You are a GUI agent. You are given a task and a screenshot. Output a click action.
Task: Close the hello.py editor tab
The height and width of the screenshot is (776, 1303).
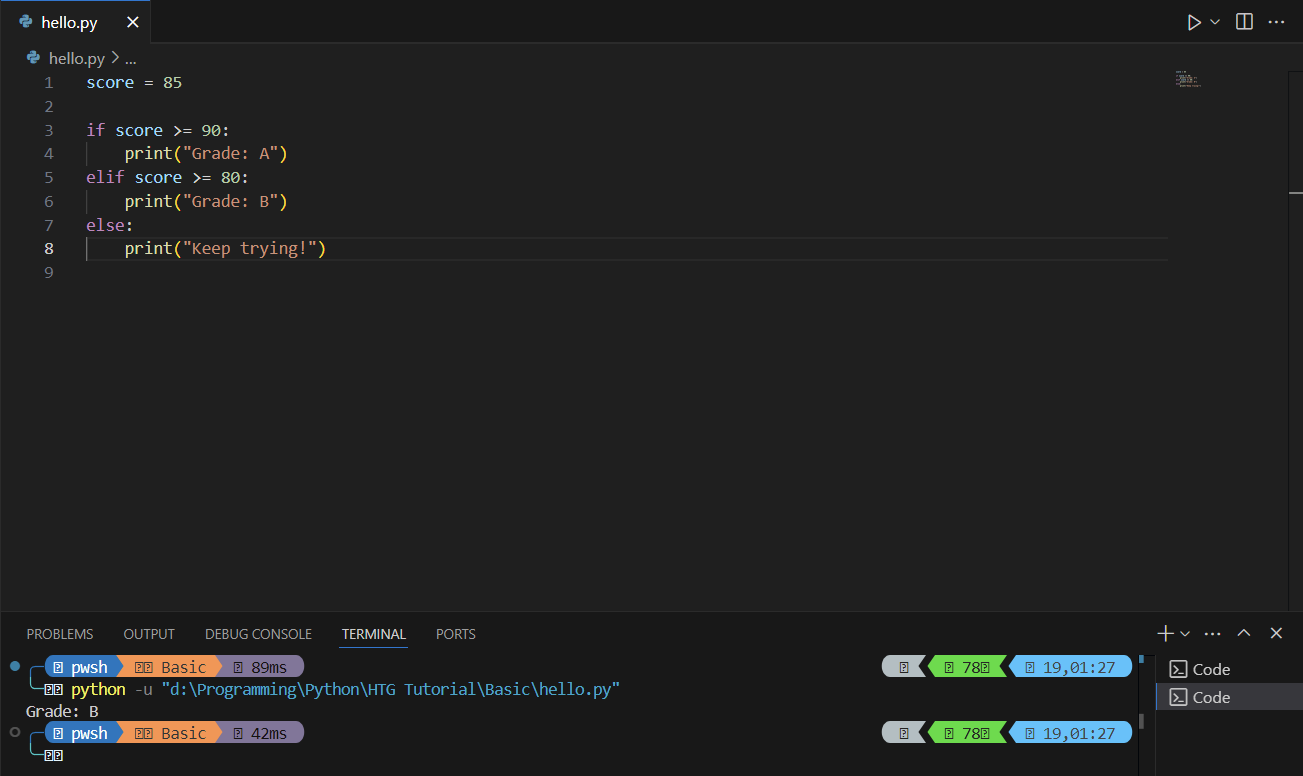coord(132,22)
